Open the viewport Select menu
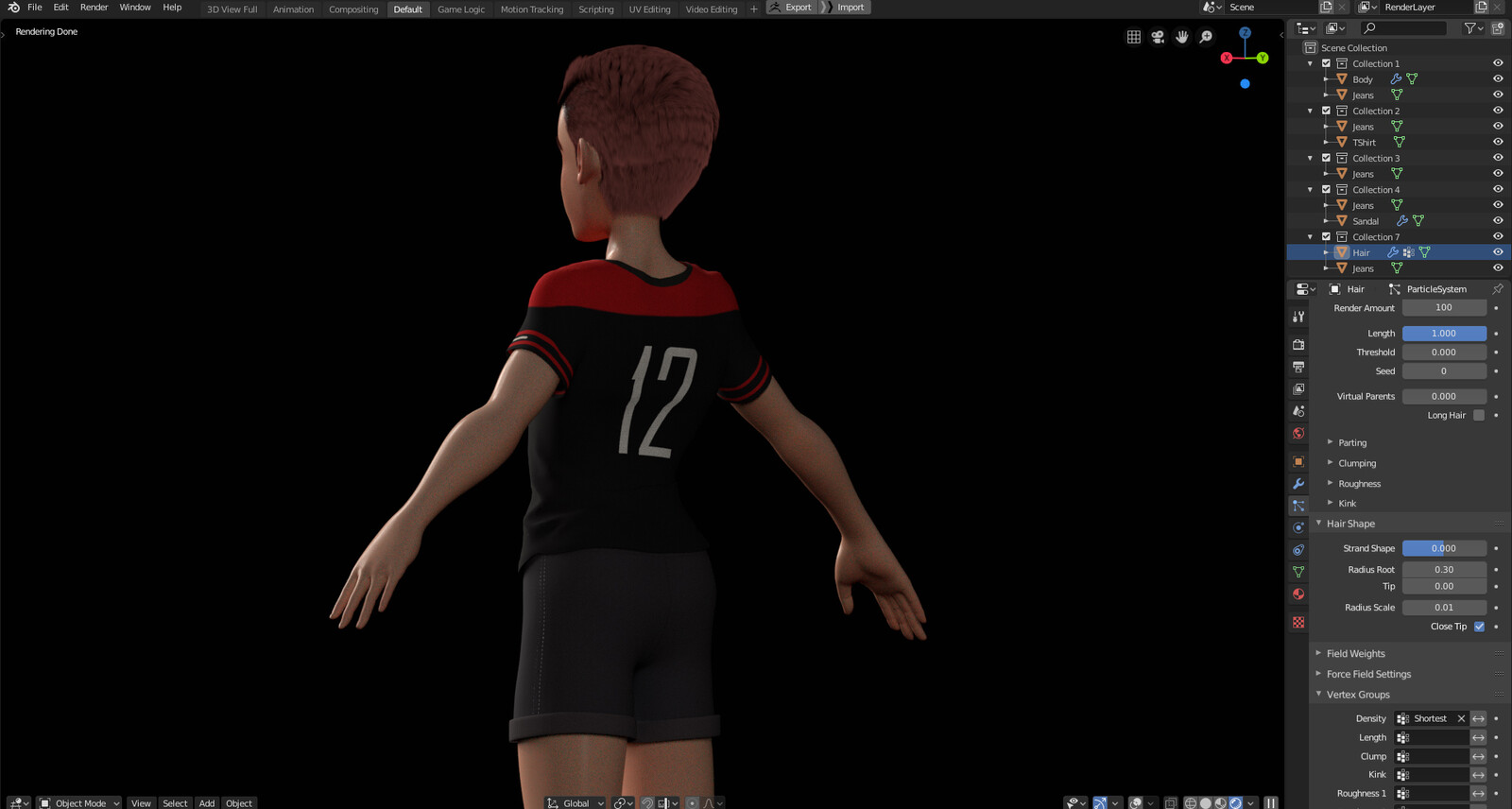 pos(175,802)
